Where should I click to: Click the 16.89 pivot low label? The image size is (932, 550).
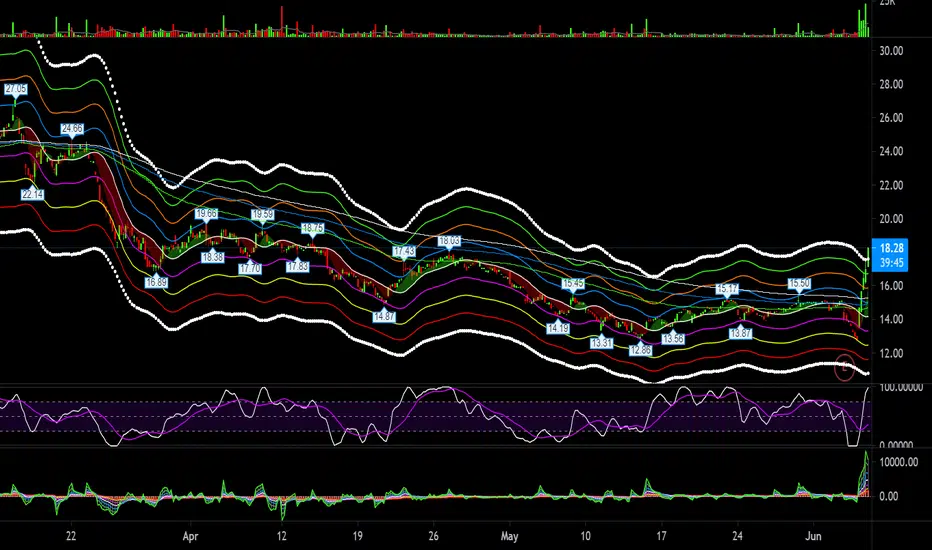coord(156,282)
